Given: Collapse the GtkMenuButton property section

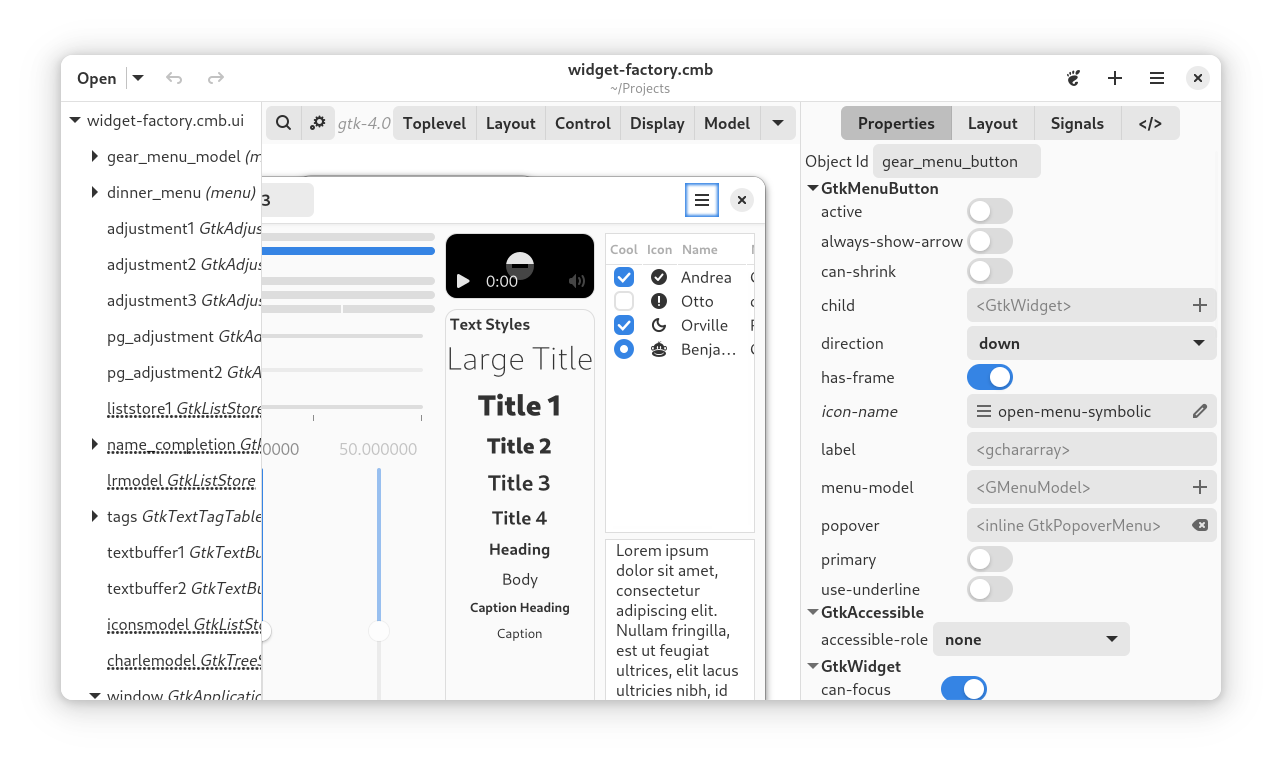Looking at the screenshot, I should click(x=812, y=188).
